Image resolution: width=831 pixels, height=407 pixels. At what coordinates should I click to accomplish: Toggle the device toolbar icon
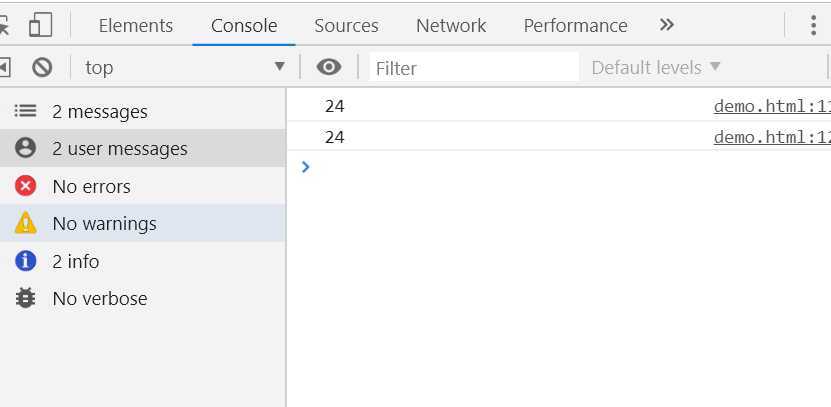(40, 25)
